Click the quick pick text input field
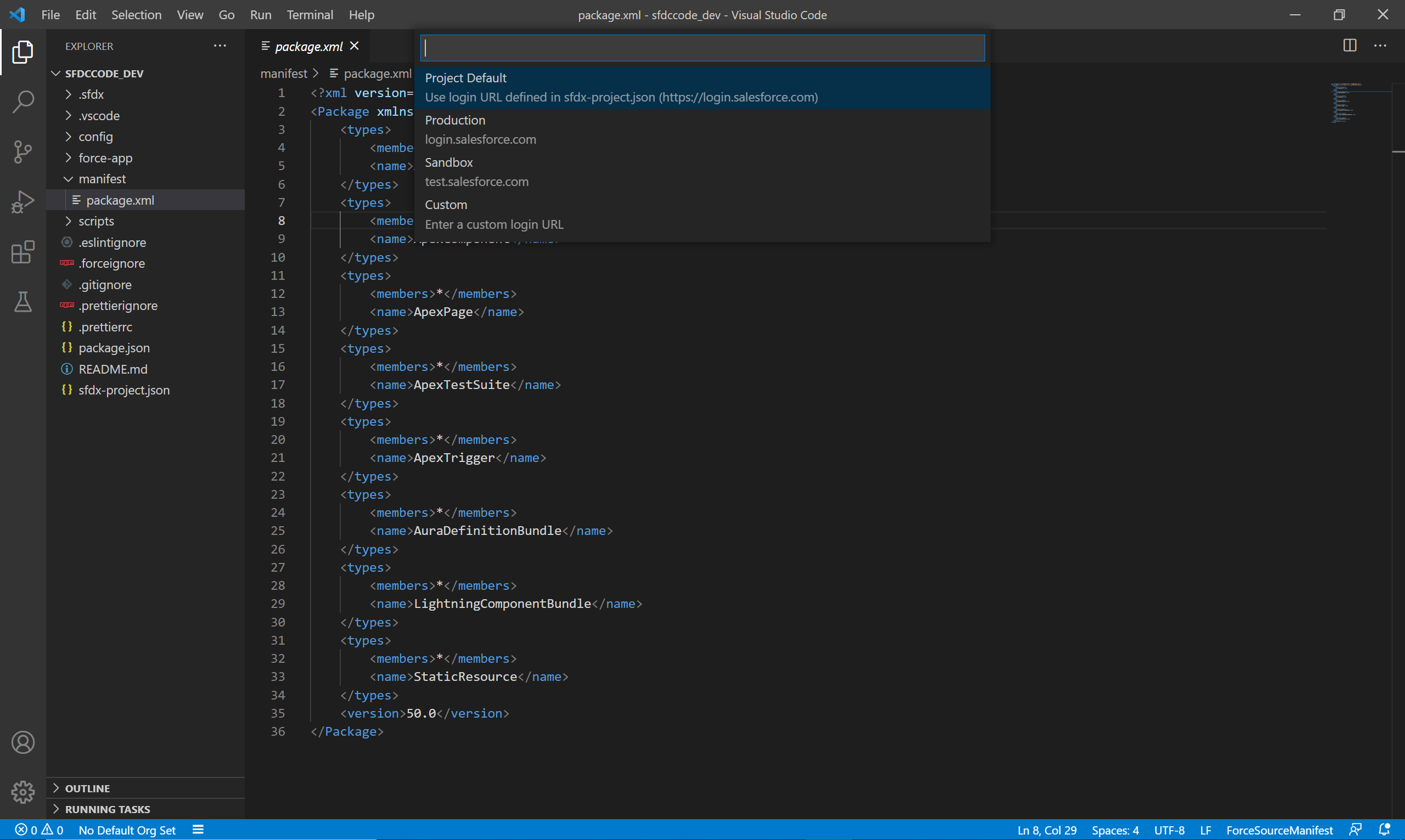1405x840 pixels. click(x=702, y=48)
